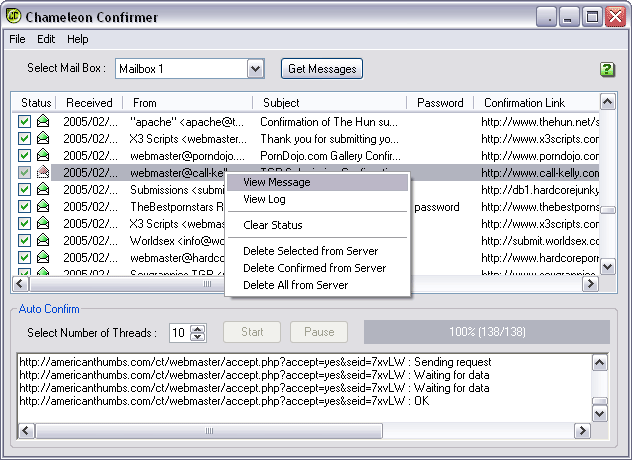Click envelope icon in webmaster@porndojo row

pos(44,156)
